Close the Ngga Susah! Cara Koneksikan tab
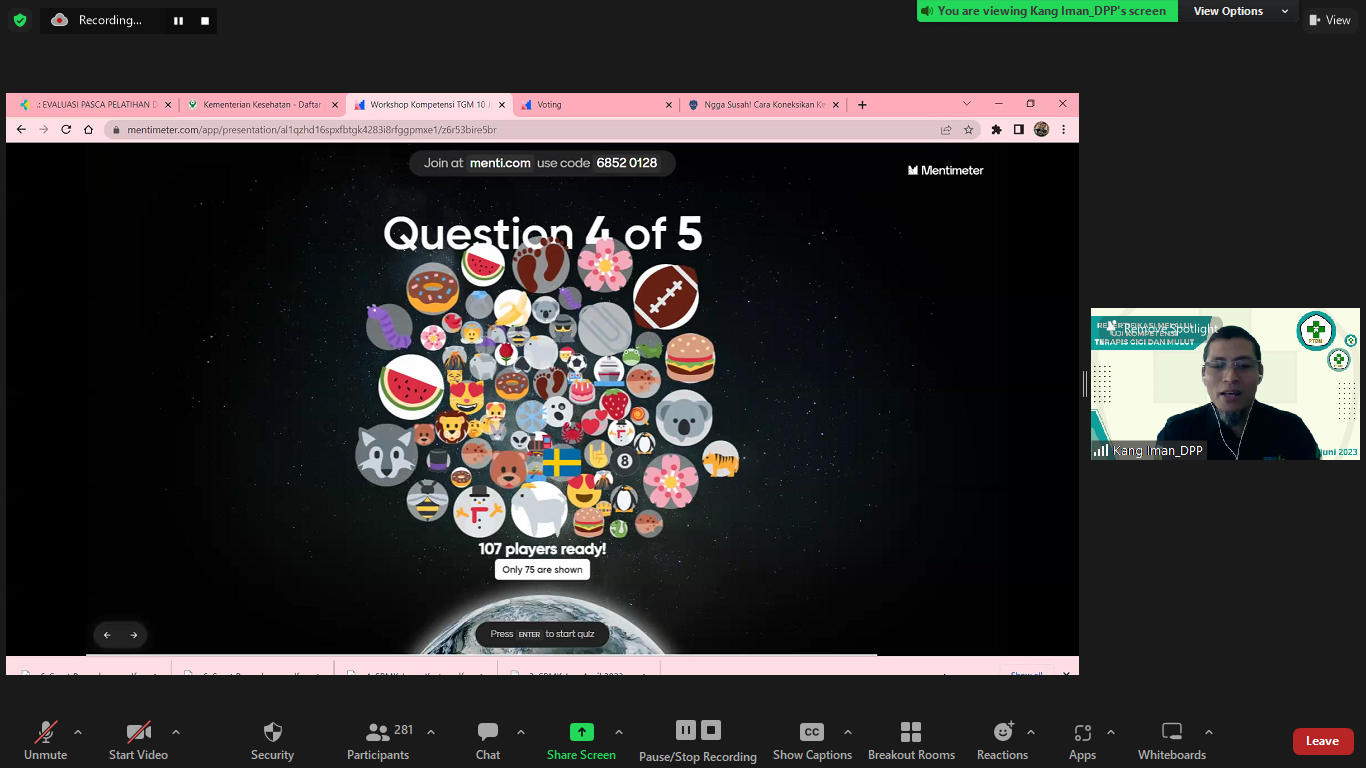 click(835, 104)
